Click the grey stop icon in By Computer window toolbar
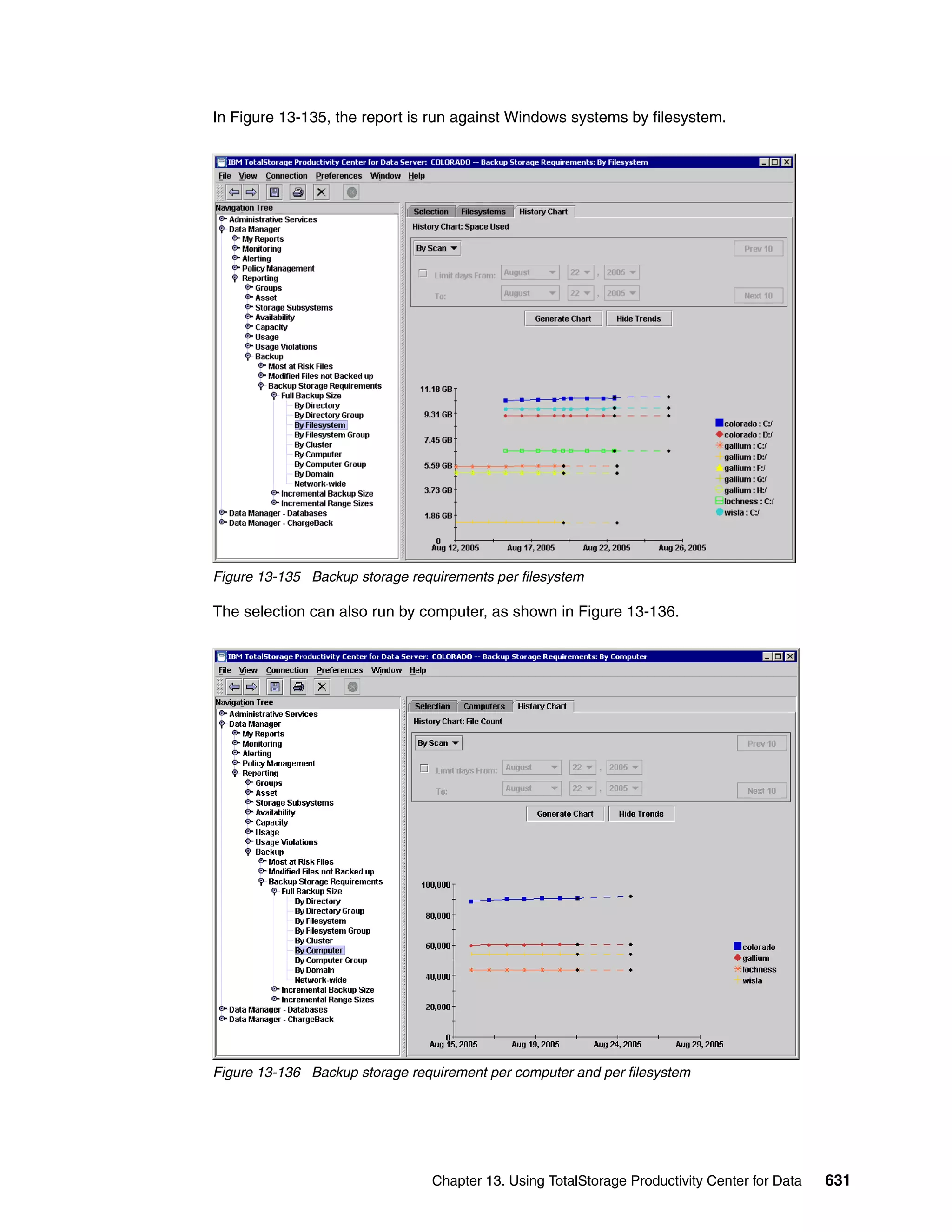Screen dimensions: 952x1232 352,687
